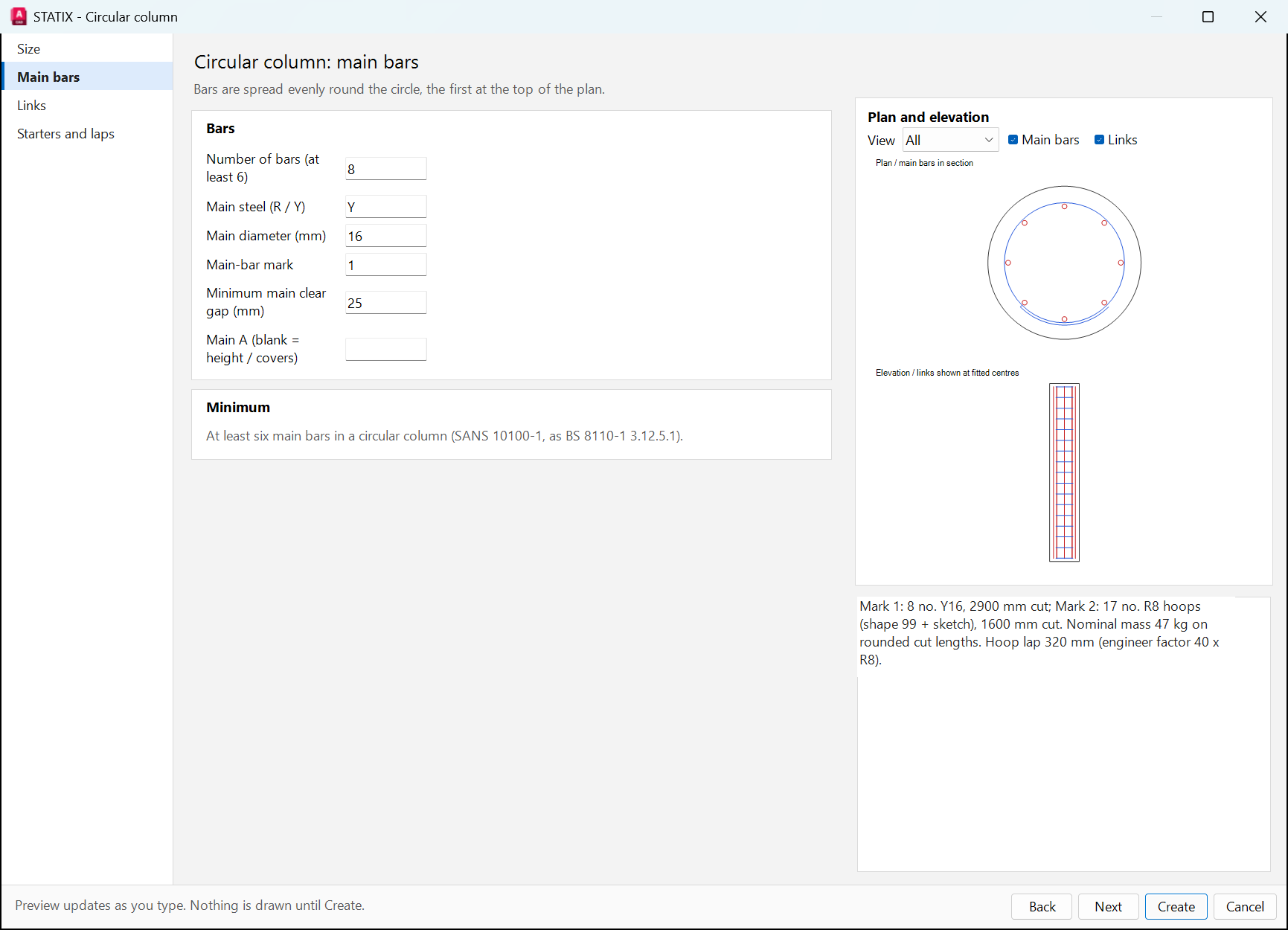Screen dimensions: 1288x930
Task: Go to the Links sidebar page
Action: (87, 106)
